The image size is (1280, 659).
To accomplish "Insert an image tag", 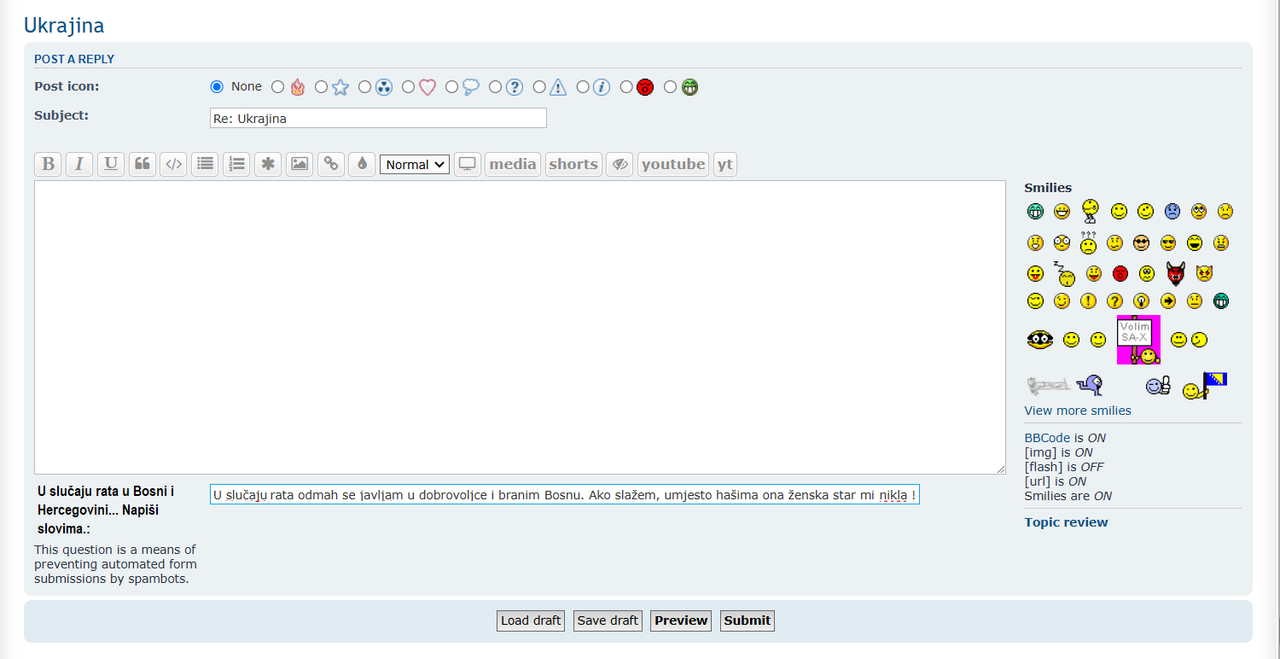I will click(x=299, y=164).
